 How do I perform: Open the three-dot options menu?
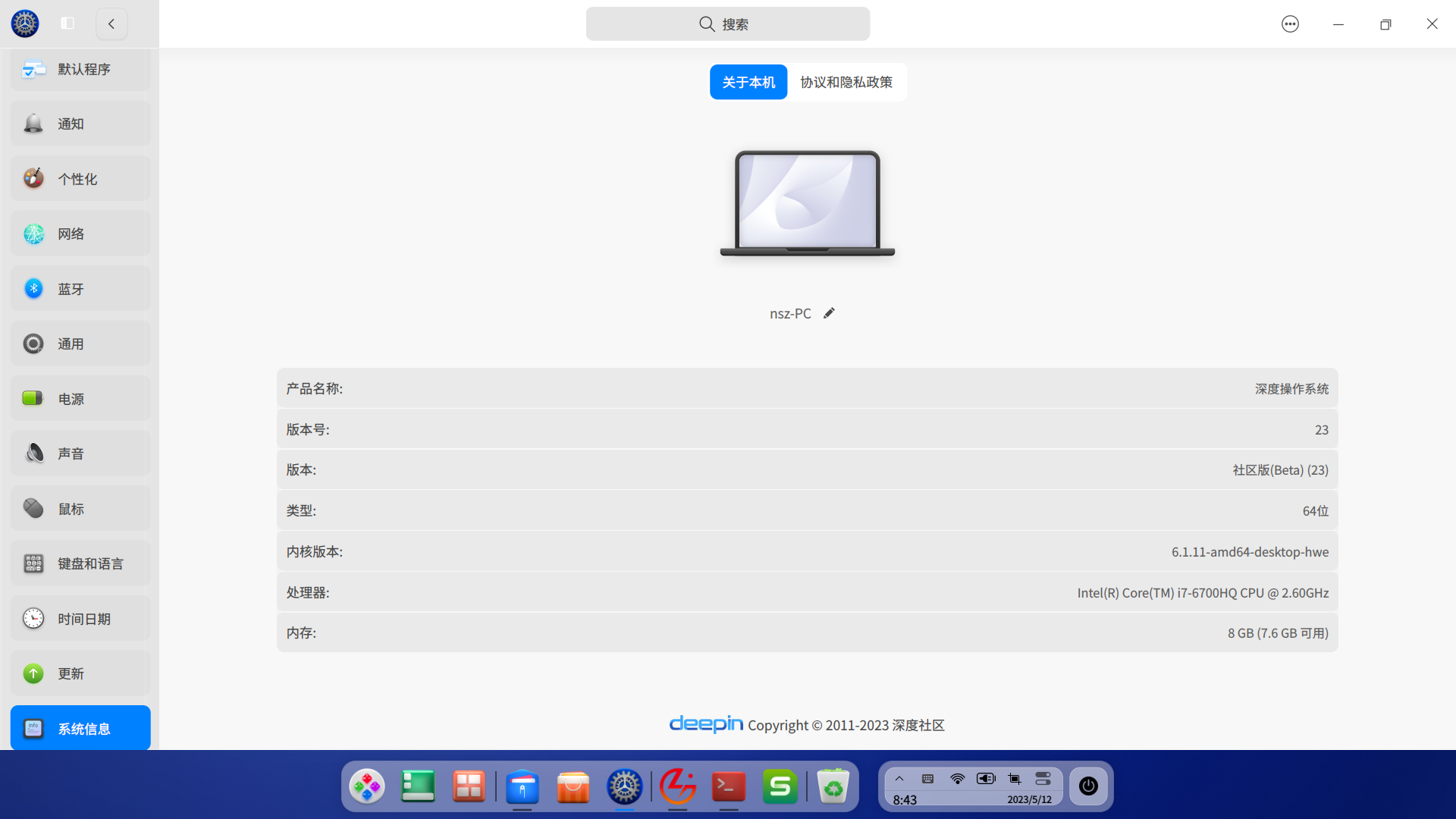point(1290,24)
